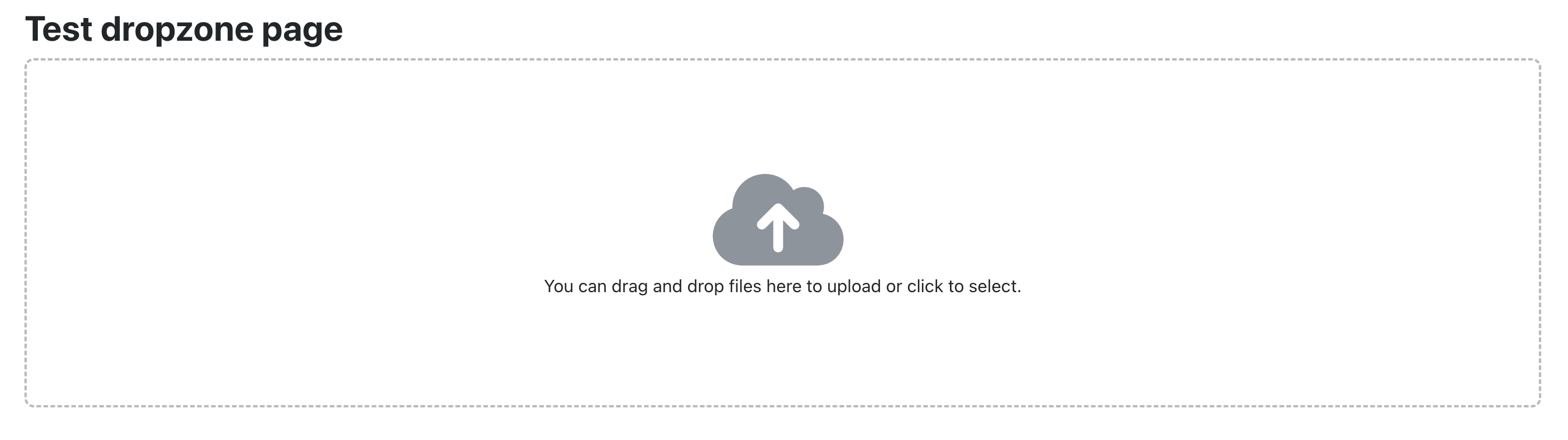Click the cloud upload icon
Screen dimensions: 1568x440
pyautogui.click(x=778, y=219)
